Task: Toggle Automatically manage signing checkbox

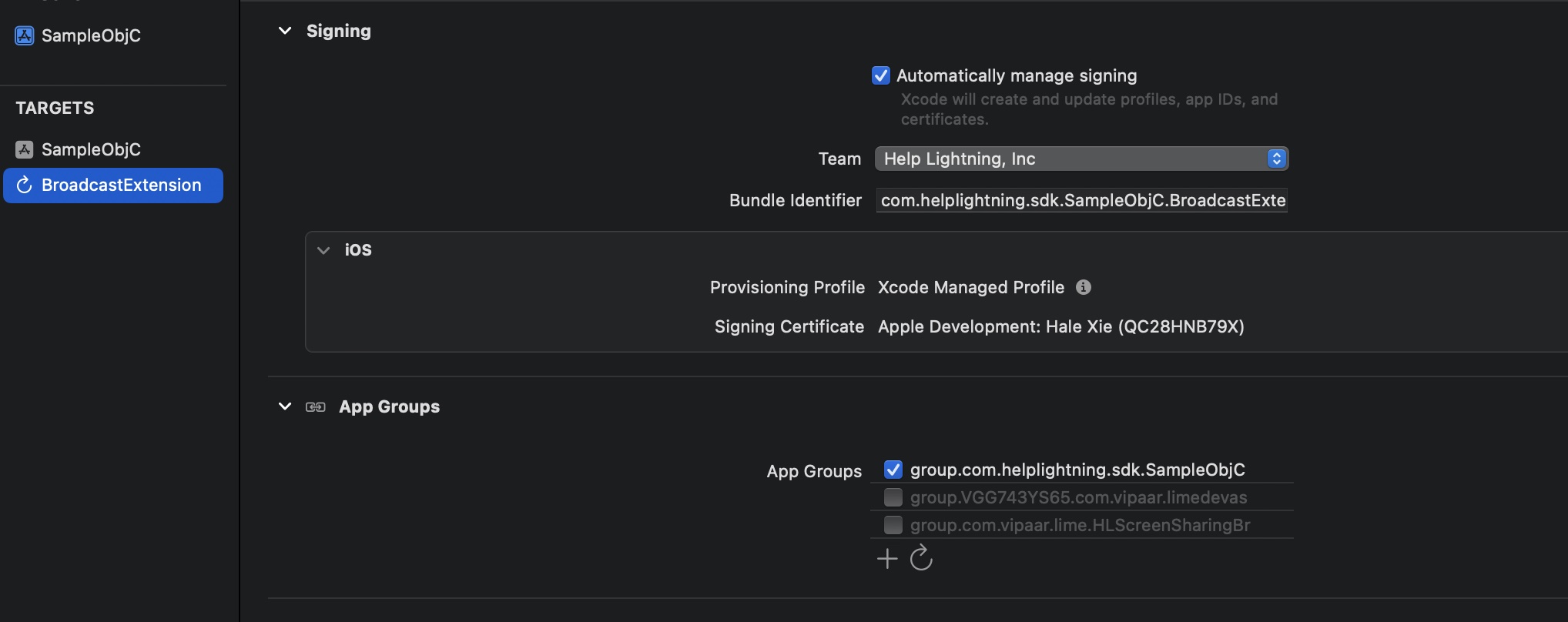Action: coord(881,75)
